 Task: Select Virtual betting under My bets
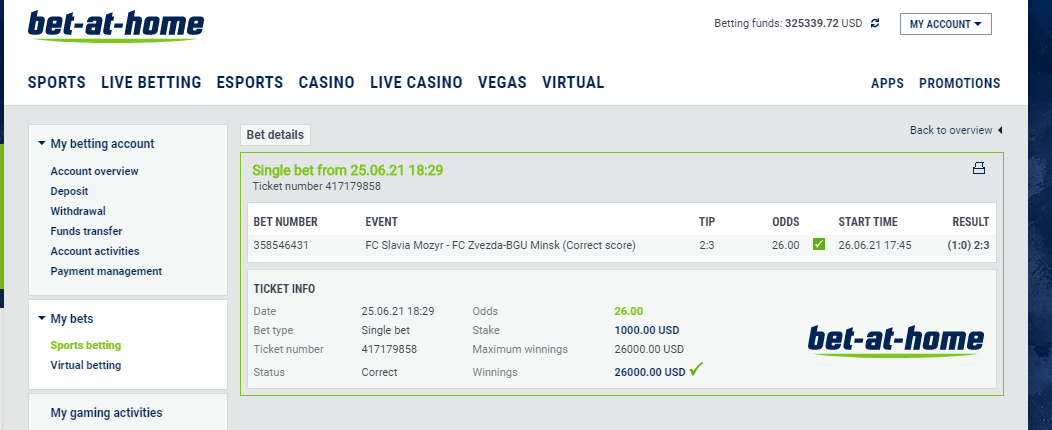86,366
